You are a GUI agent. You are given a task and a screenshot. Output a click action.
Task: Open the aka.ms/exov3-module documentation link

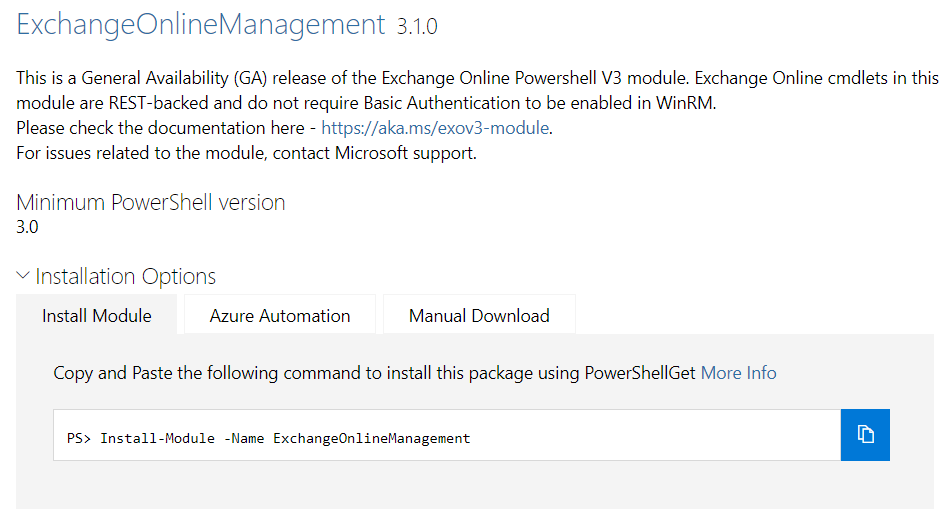click(x=436, y=128)
